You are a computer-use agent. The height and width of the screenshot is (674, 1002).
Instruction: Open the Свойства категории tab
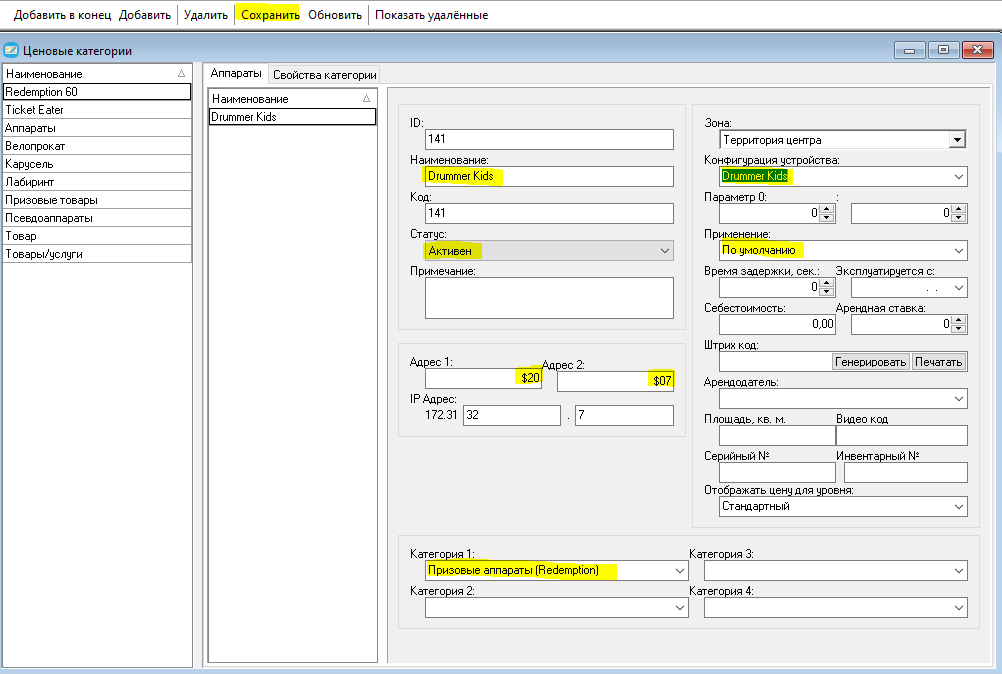[325, 75]
